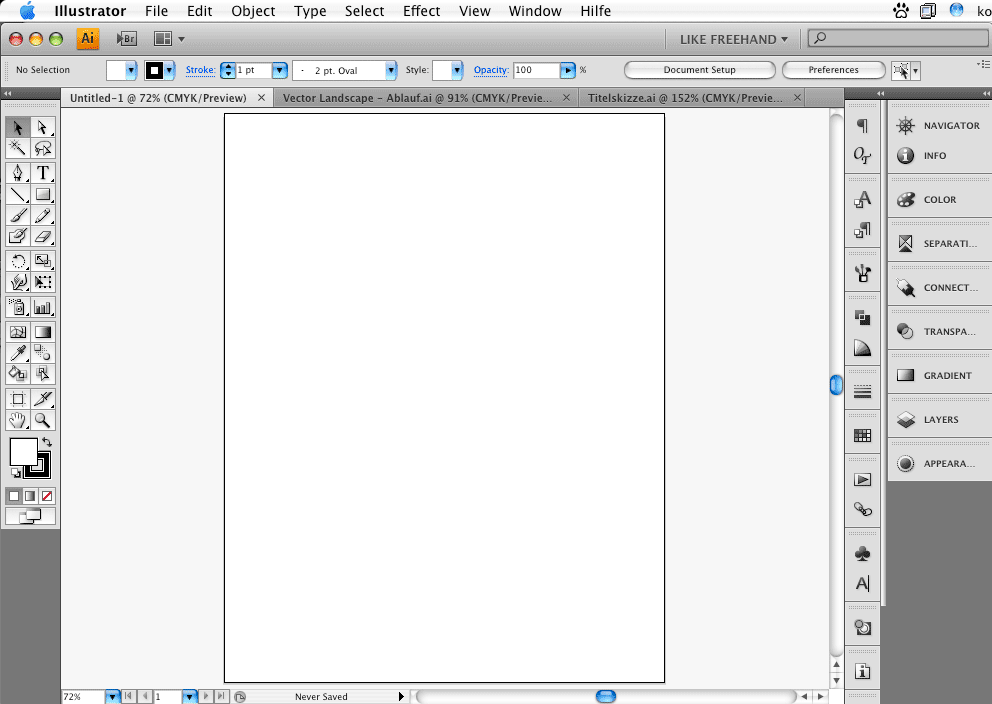The height and width of the screenshot is (704, 992).
Task: Open the stroke weight dropdown arrow
Action: (278, 70)
